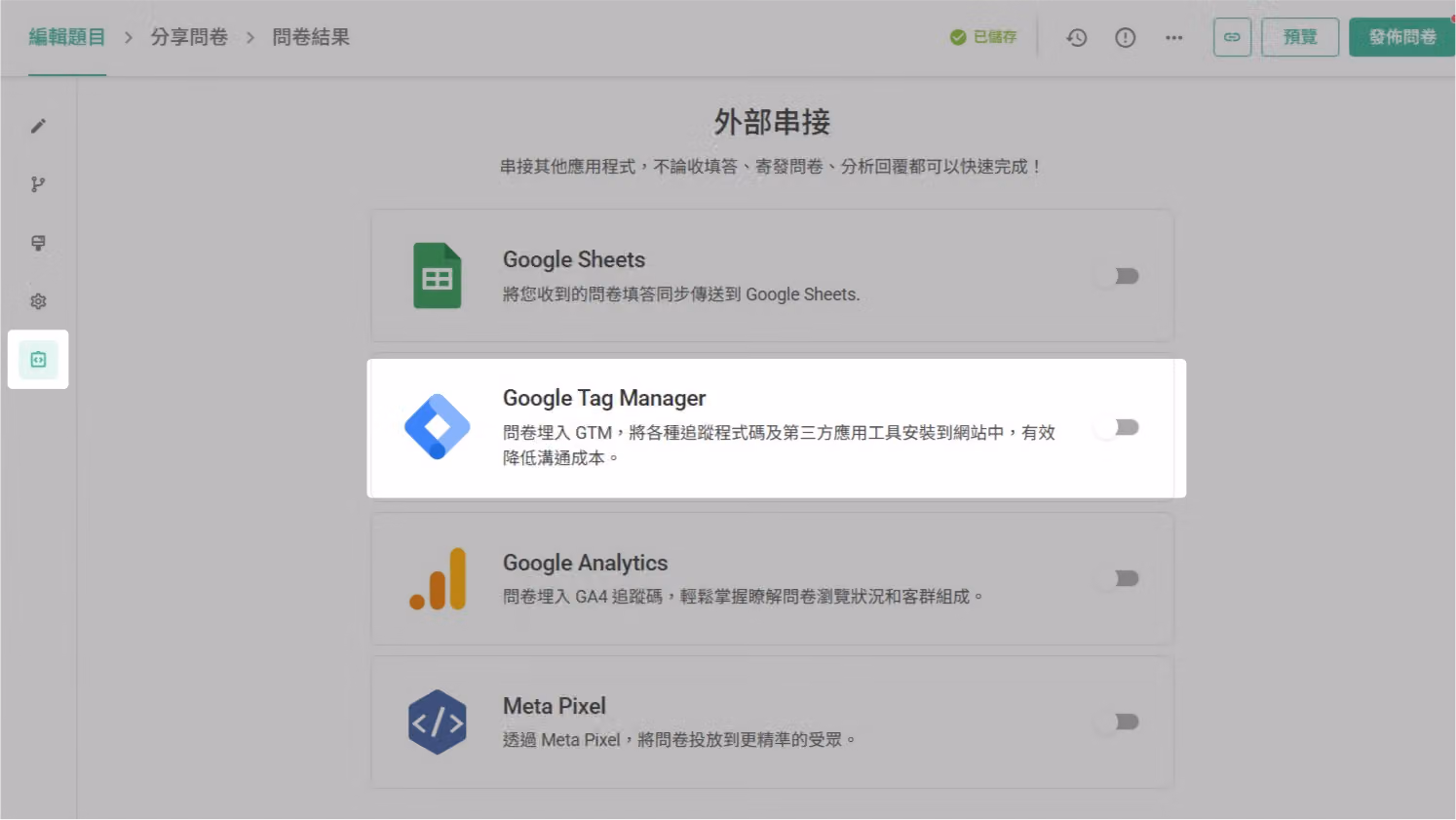Select the integrations icon in sidebar
Image resolution: width=1456 pixels, height=820 pixels.
(38, 360)
